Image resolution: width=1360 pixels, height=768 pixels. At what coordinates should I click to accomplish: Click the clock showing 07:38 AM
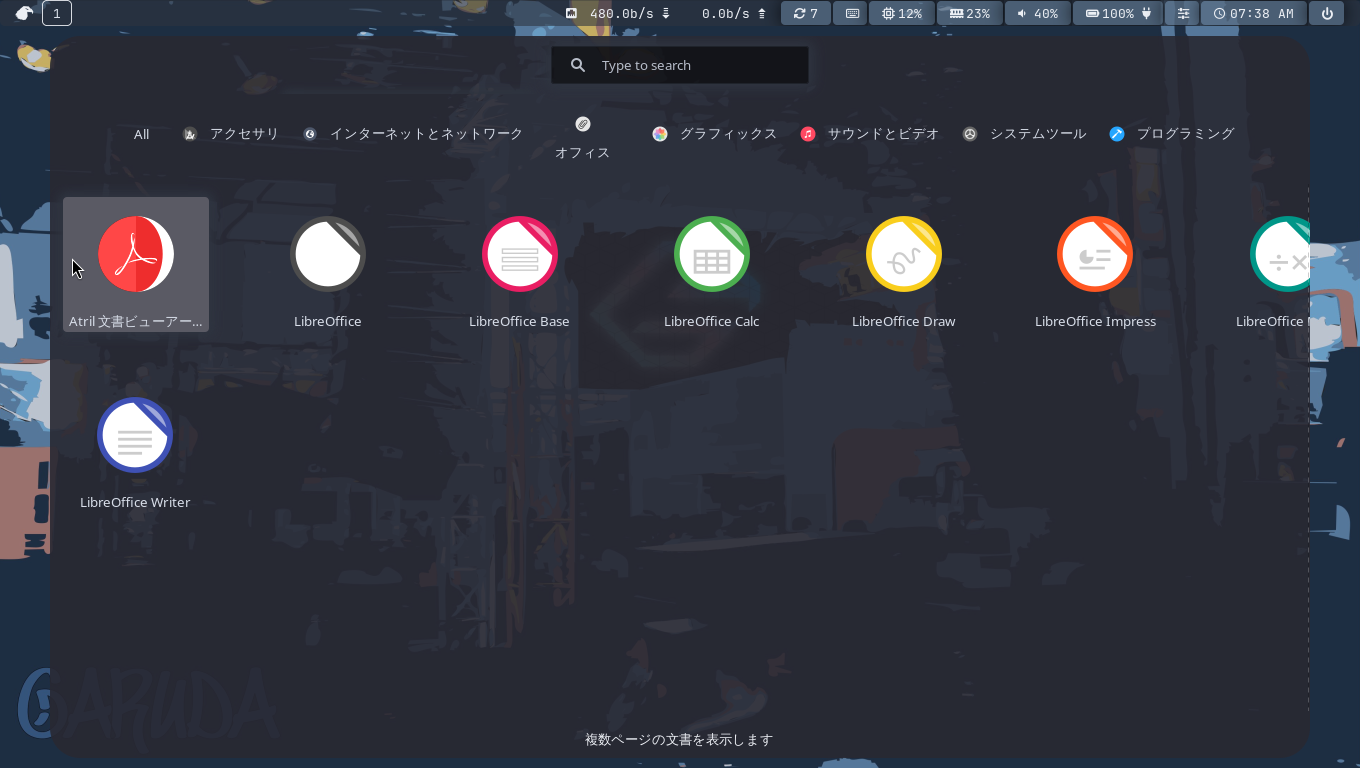click(1253, 13)
